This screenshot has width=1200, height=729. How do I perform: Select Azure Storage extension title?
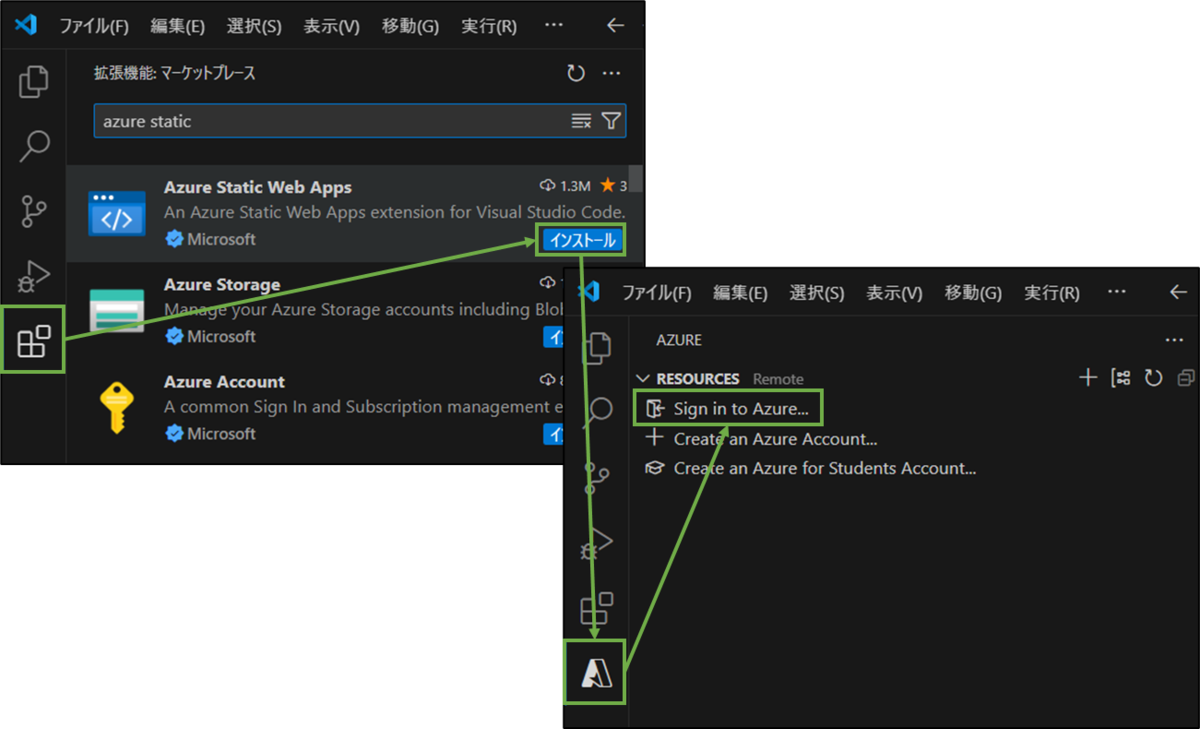tap(222, 285)
